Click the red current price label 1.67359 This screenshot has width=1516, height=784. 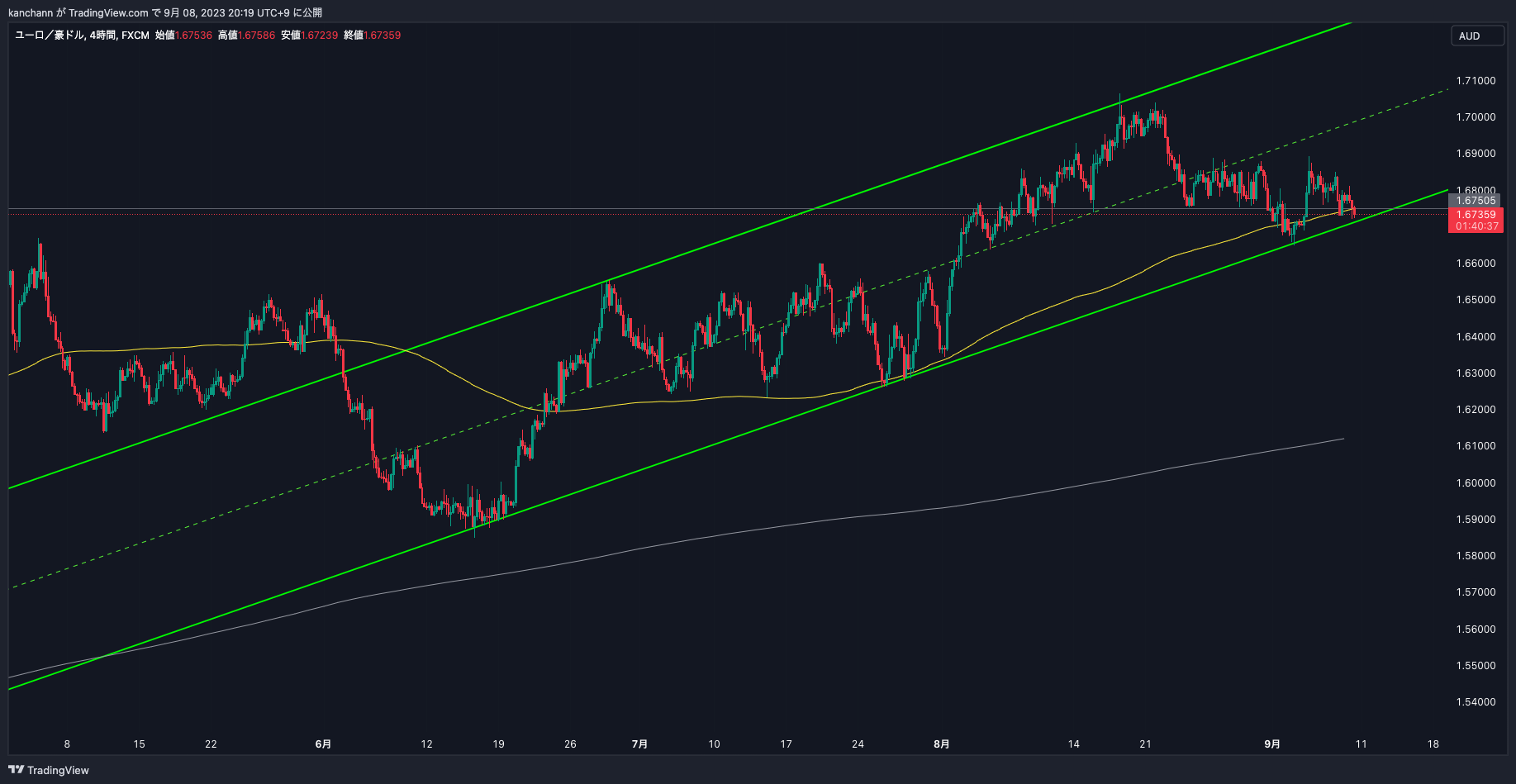pyautogui.click(x=1476, y=214)
